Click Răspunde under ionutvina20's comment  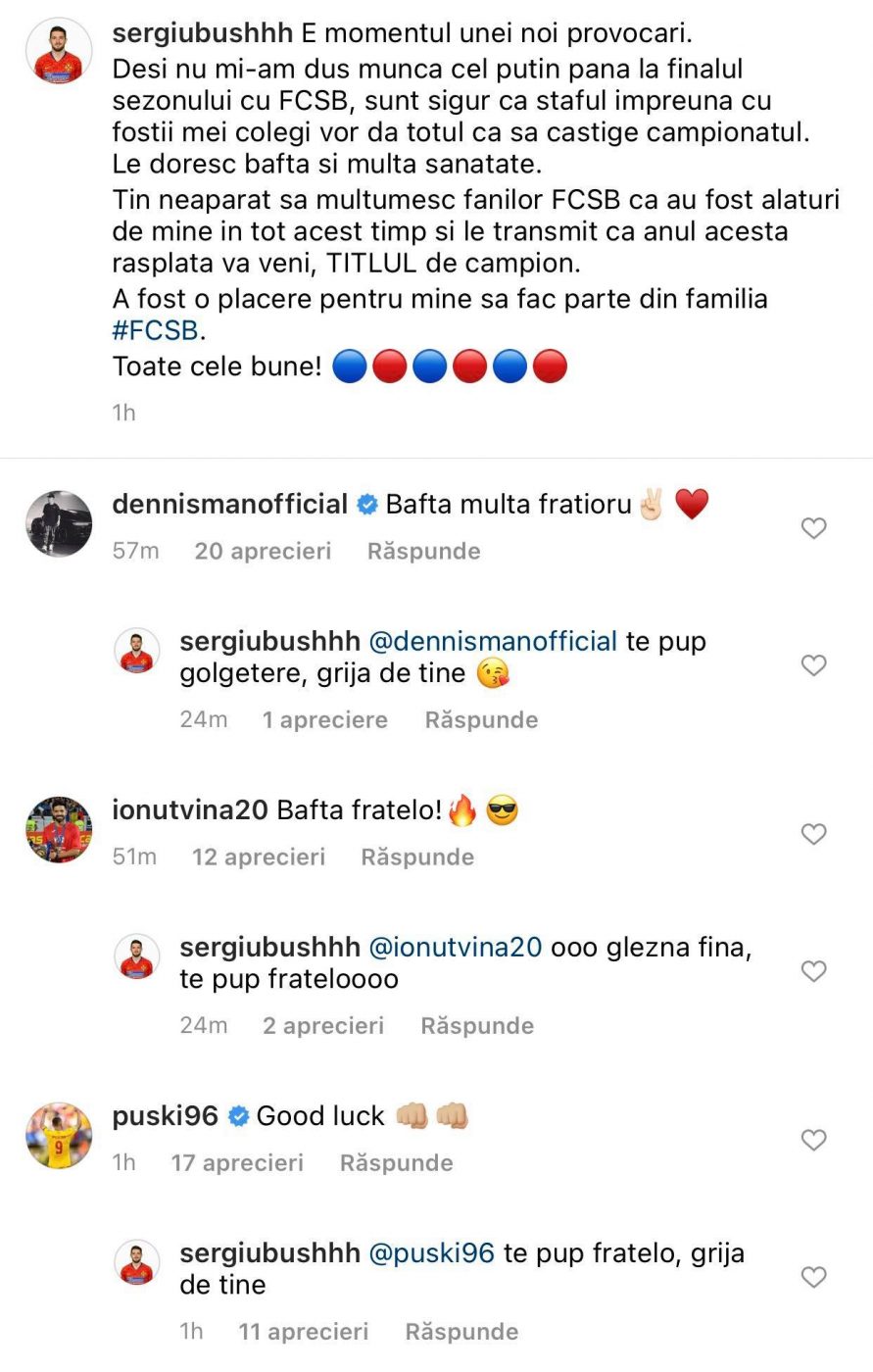[x=417, y=857]
